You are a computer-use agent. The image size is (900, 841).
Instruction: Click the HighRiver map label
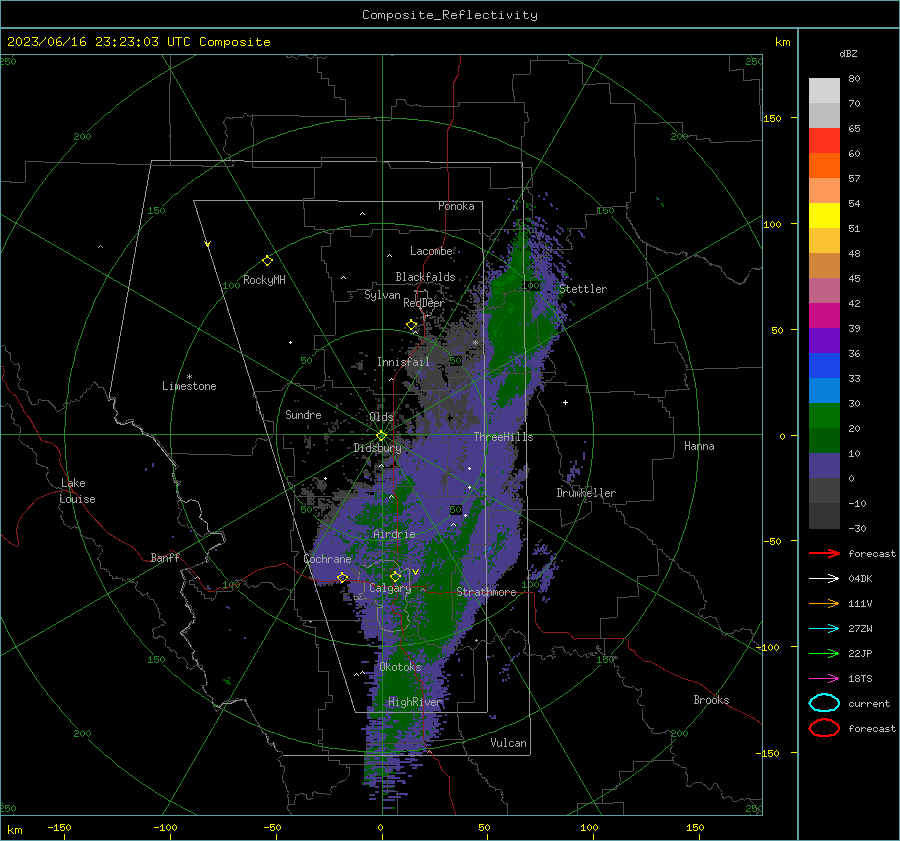415,702
